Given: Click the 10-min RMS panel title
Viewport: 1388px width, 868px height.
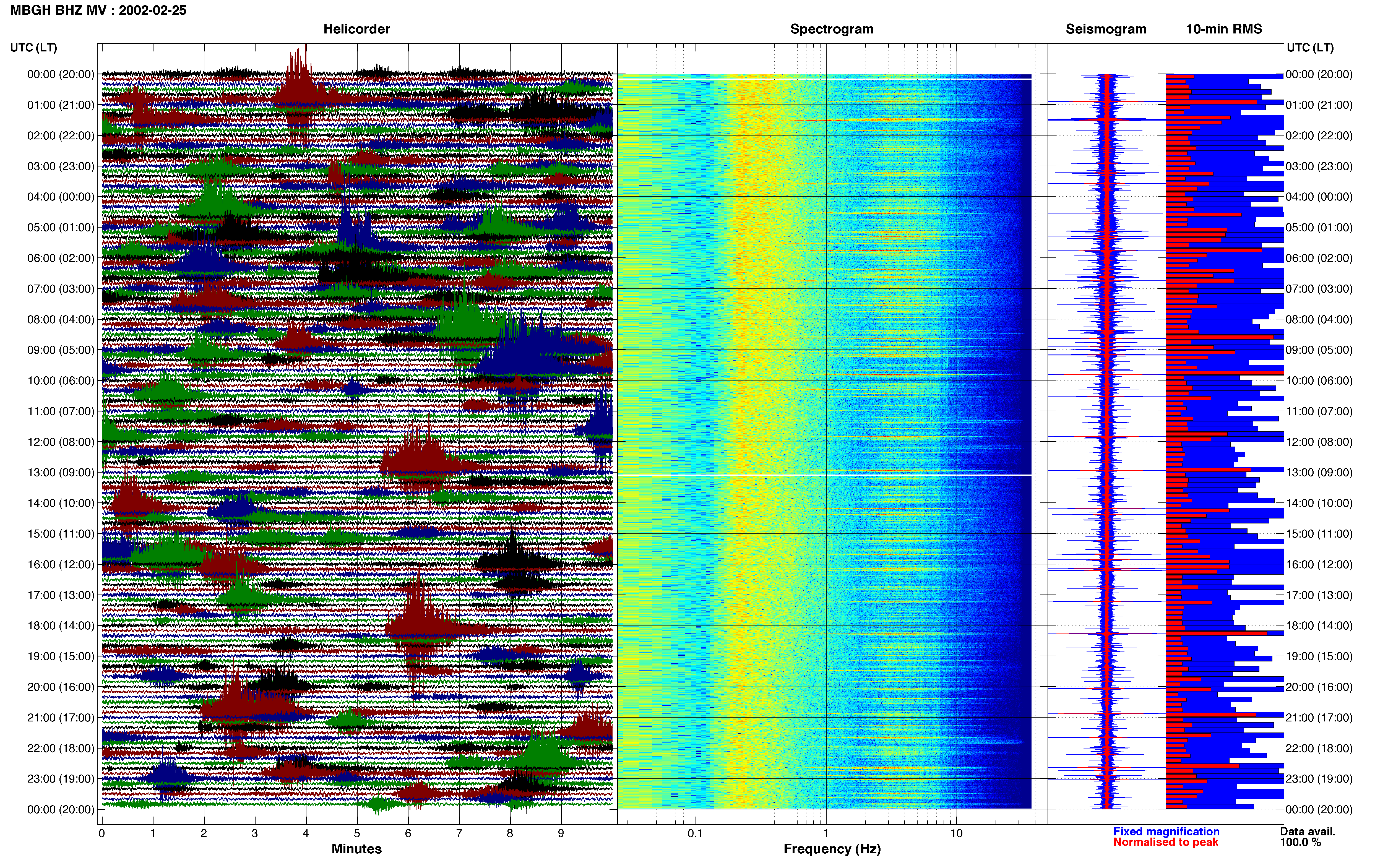Looking at the screenshot, I should tap(1224, 29).
